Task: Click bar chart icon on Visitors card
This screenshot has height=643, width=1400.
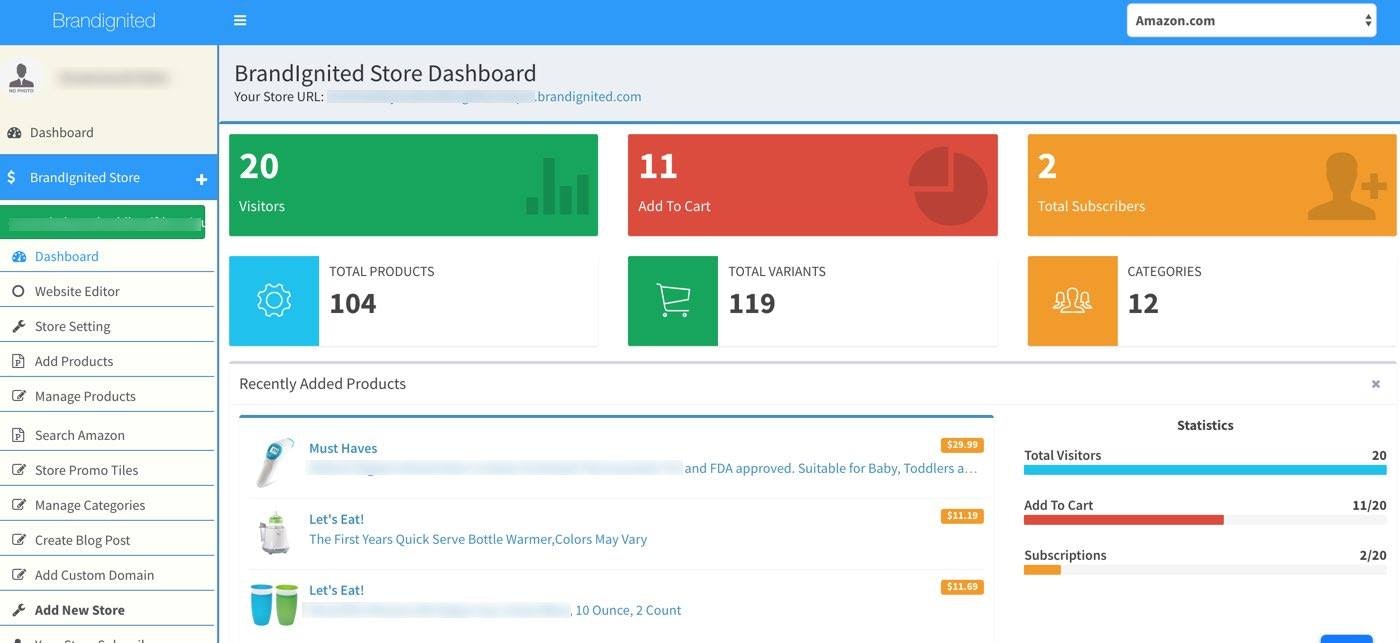Action: click(x=557, y=186)
